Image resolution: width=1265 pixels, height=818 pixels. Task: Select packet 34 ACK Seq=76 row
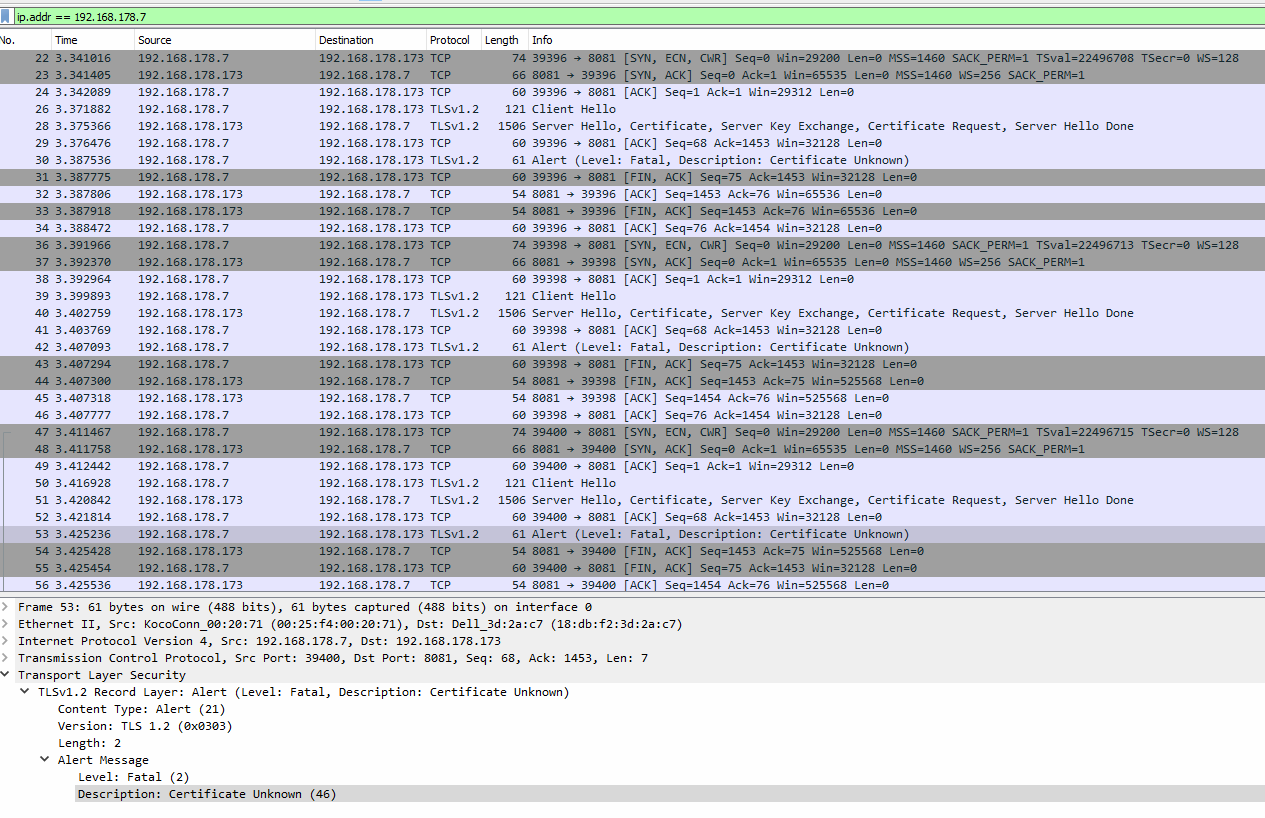632,228
